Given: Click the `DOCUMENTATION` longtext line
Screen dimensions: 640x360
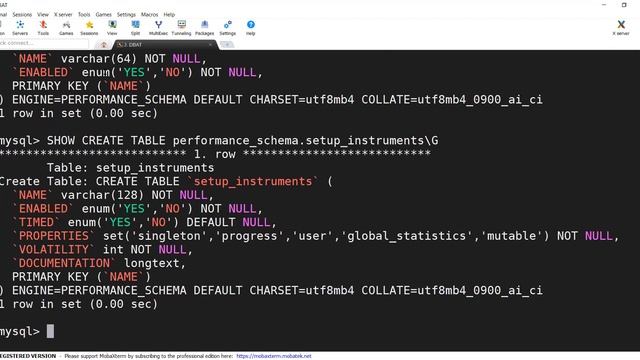Looking at the screenshot, I should (x=99, y=263).
